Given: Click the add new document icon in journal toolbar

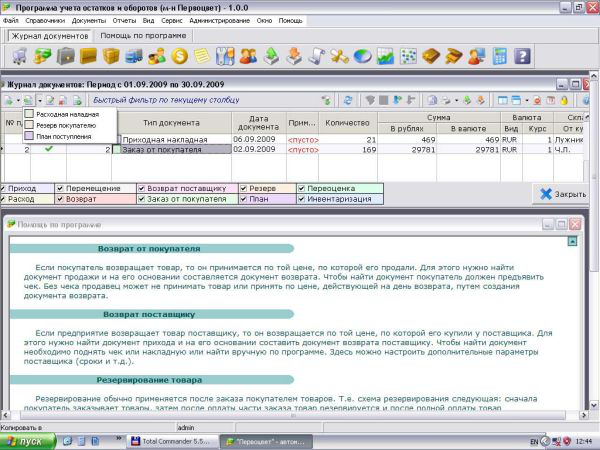Looking at the screenshot, I should click(8, 100).
